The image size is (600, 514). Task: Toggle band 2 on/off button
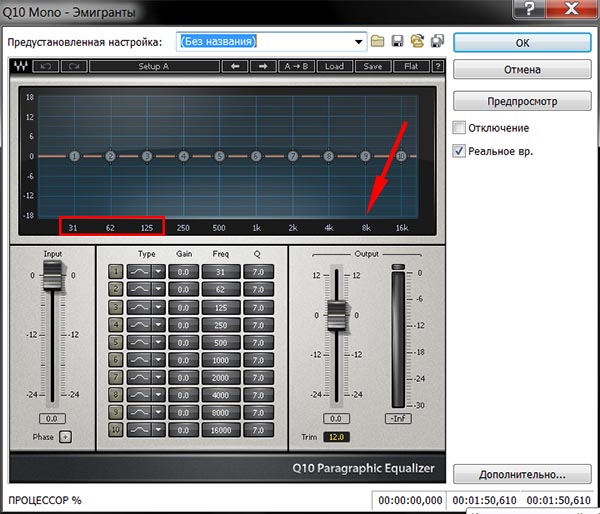[116, 289]
